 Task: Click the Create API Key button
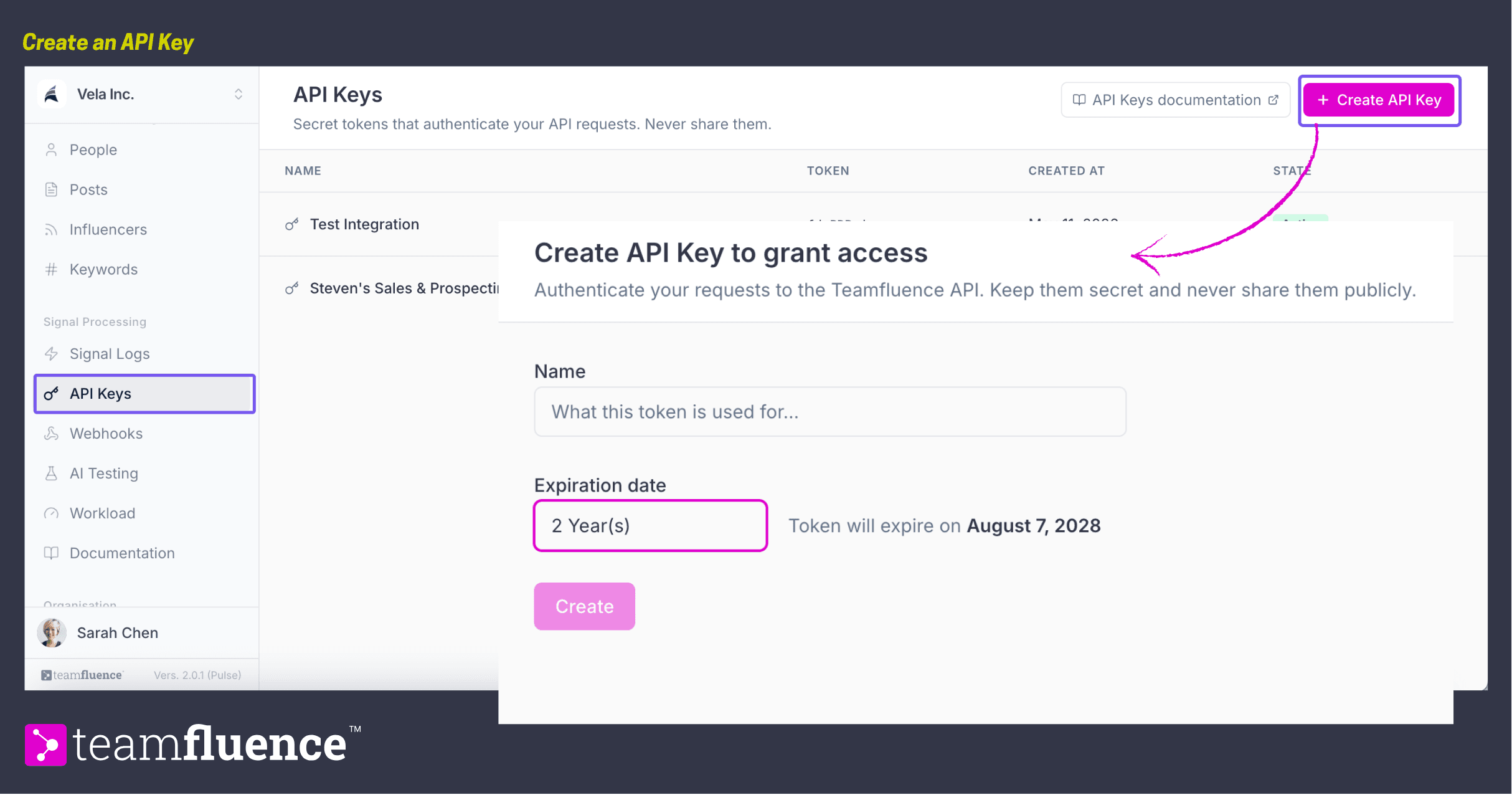(x=1379, y=100)
